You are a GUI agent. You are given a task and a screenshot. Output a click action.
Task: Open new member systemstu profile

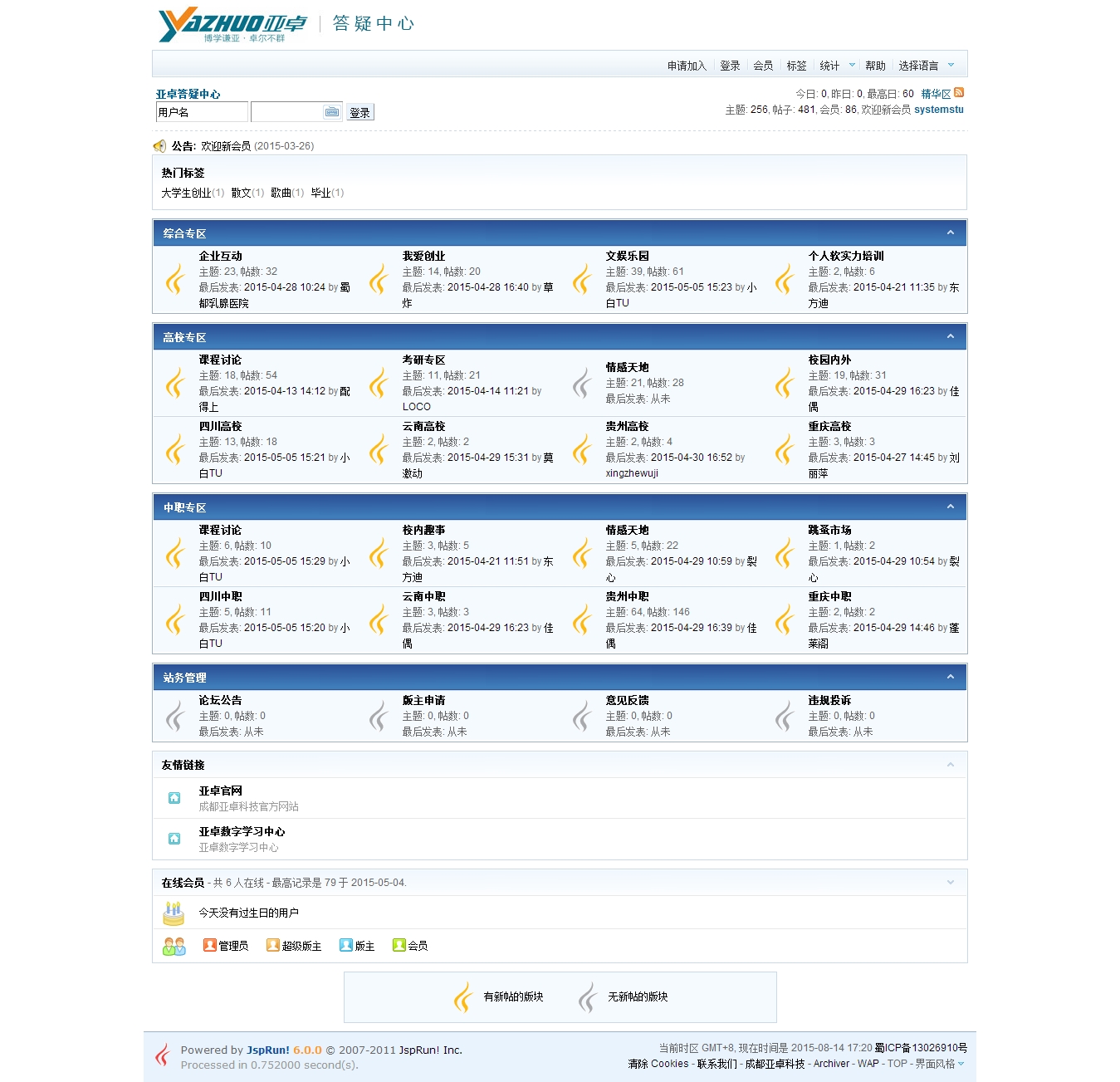[939, 110]
